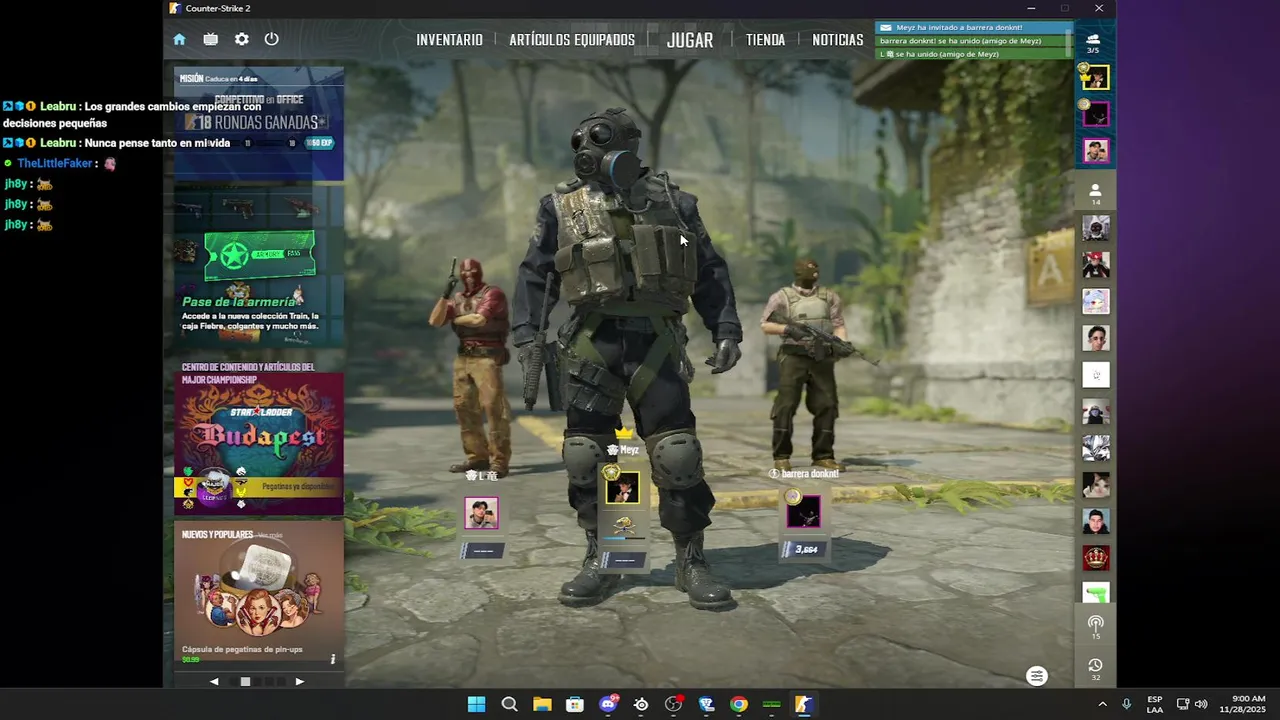Click the friend avatar with red crown image
Screen dimensions: 1280x720
[x=1096, y=558]
